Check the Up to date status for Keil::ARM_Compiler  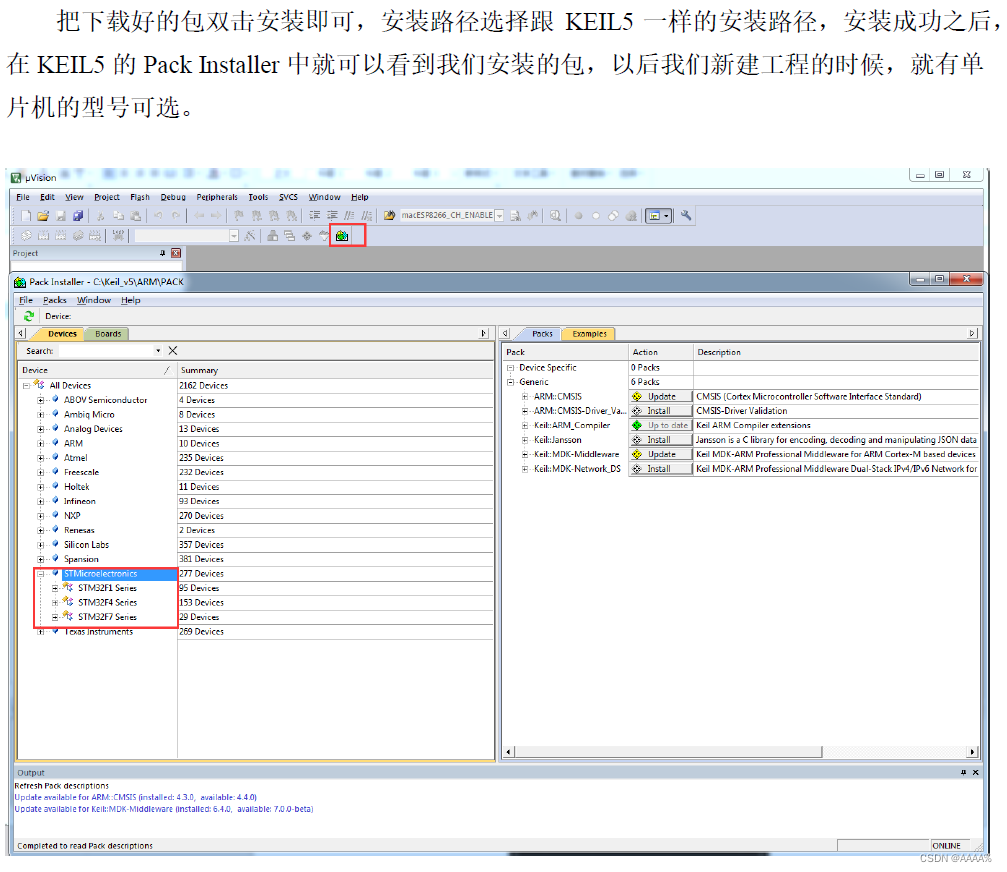660,425
